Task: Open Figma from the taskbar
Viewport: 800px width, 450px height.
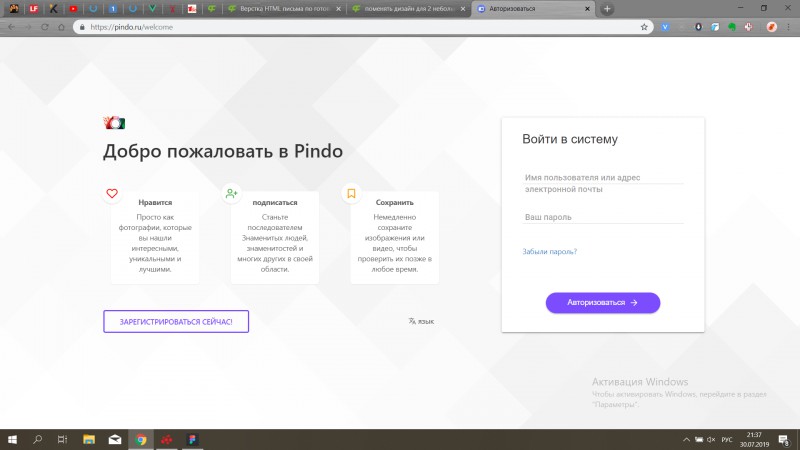Action: (192, 439)
